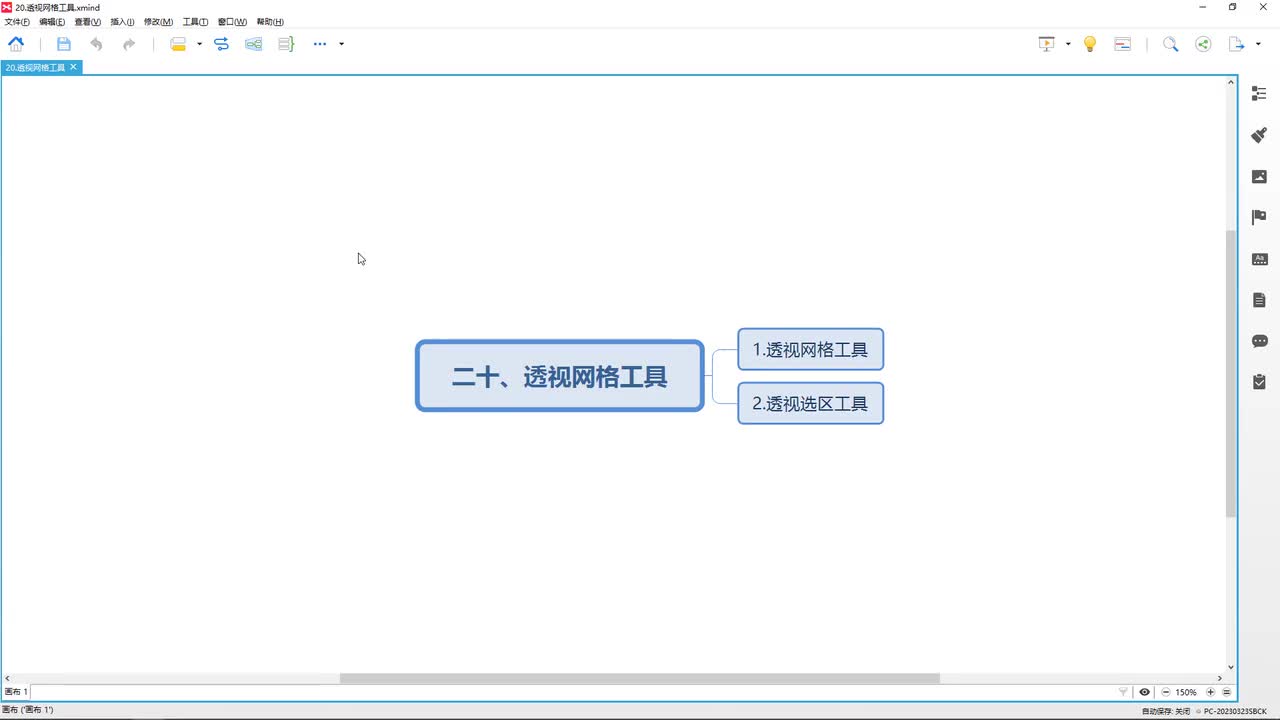Zoom in with the plus button
Screen dimensions: 1280x720
(1210, 692)
